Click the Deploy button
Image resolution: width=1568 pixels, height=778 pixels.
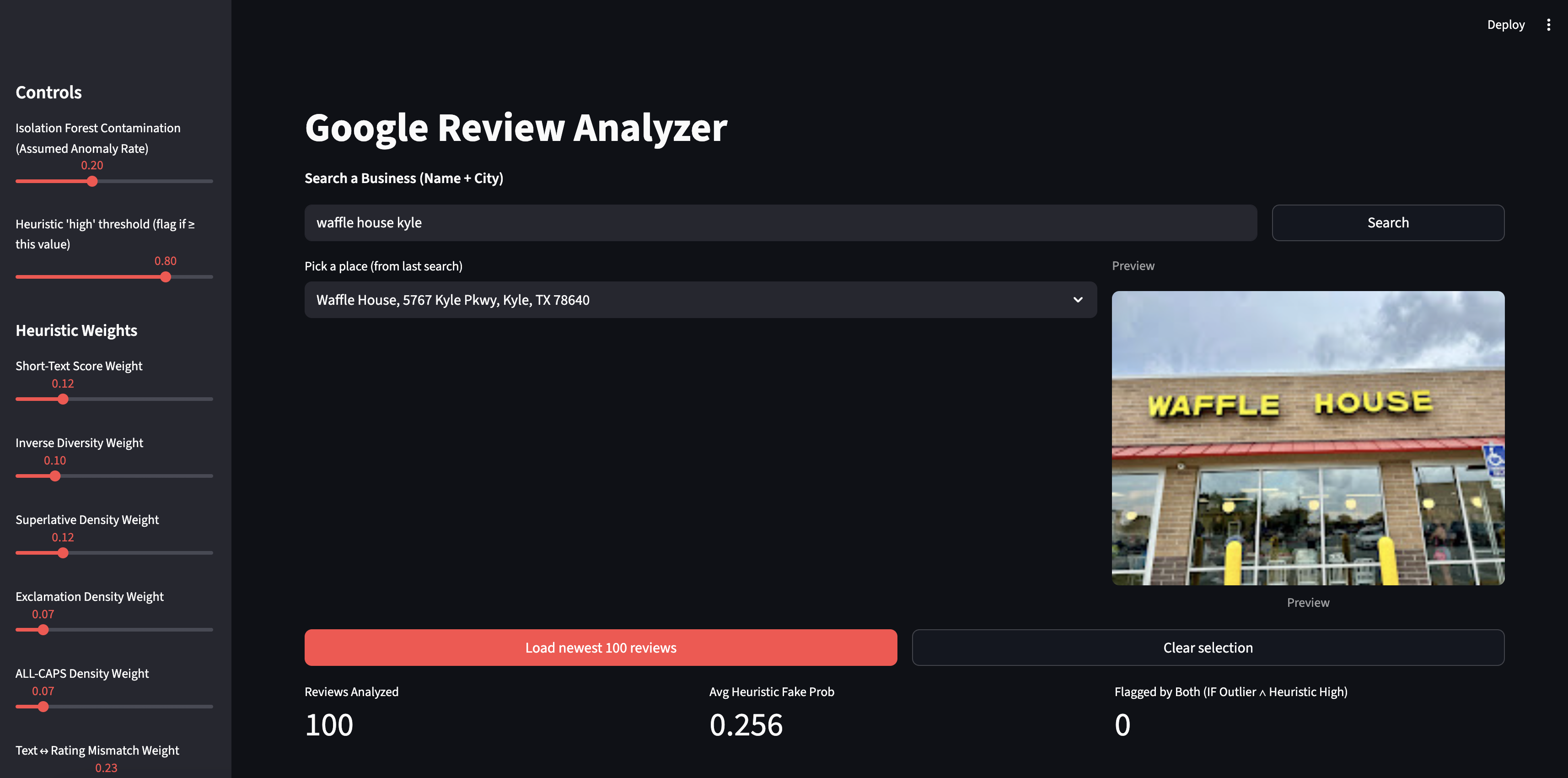[1505, 25]
